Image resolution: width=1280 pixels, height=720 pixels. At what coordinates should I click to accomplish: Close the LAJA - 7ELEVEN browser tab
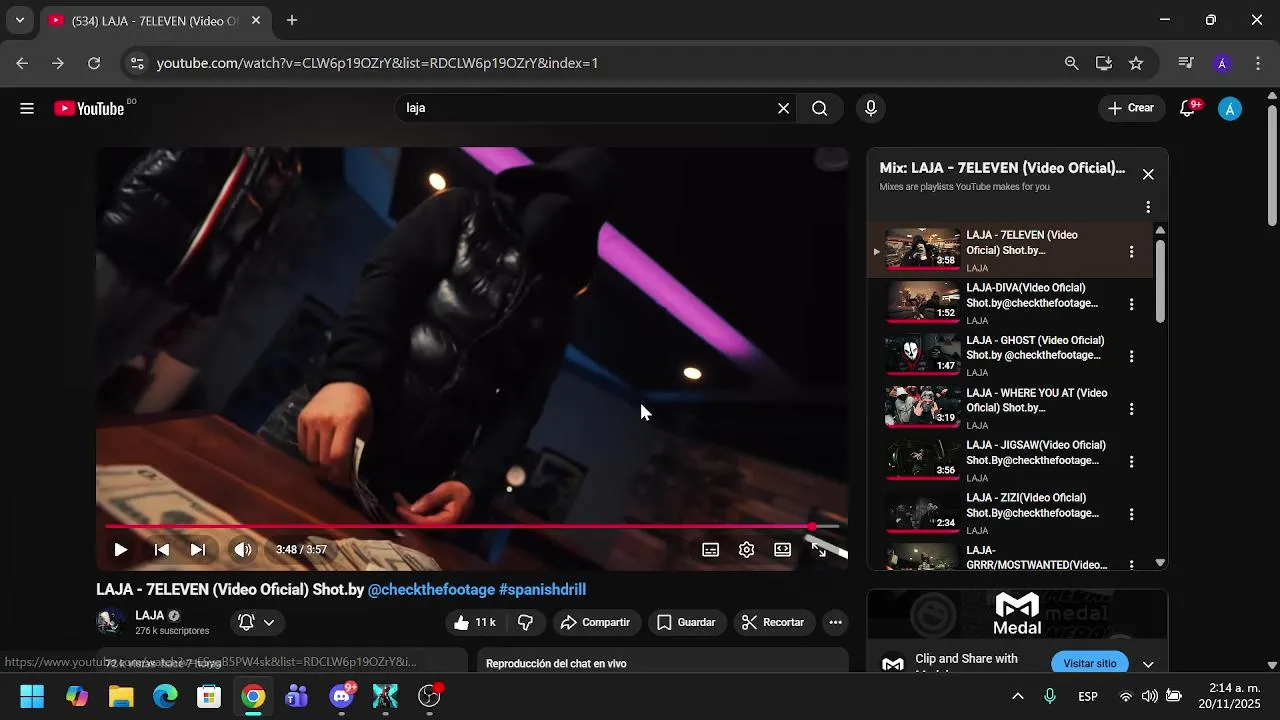256,20
